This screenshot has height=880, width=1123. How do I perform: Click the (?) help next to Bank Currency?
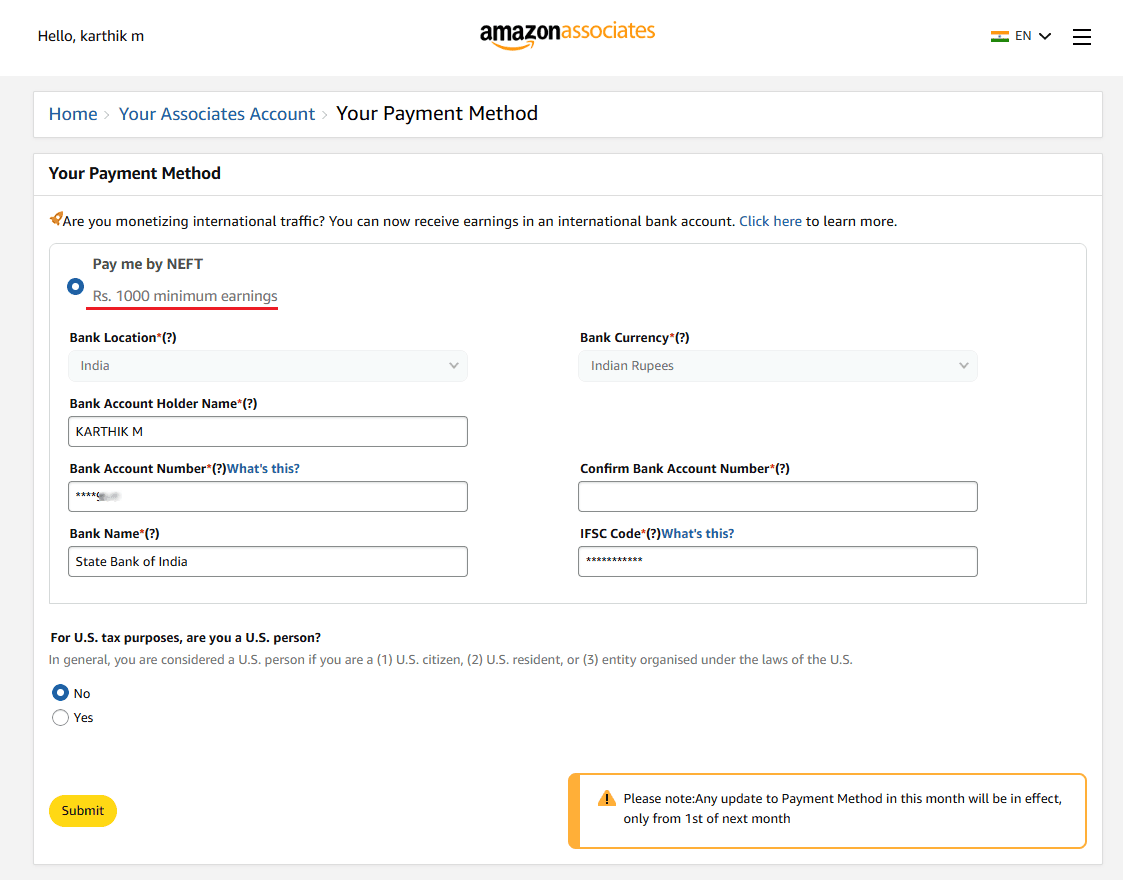(x=682, y=338)
